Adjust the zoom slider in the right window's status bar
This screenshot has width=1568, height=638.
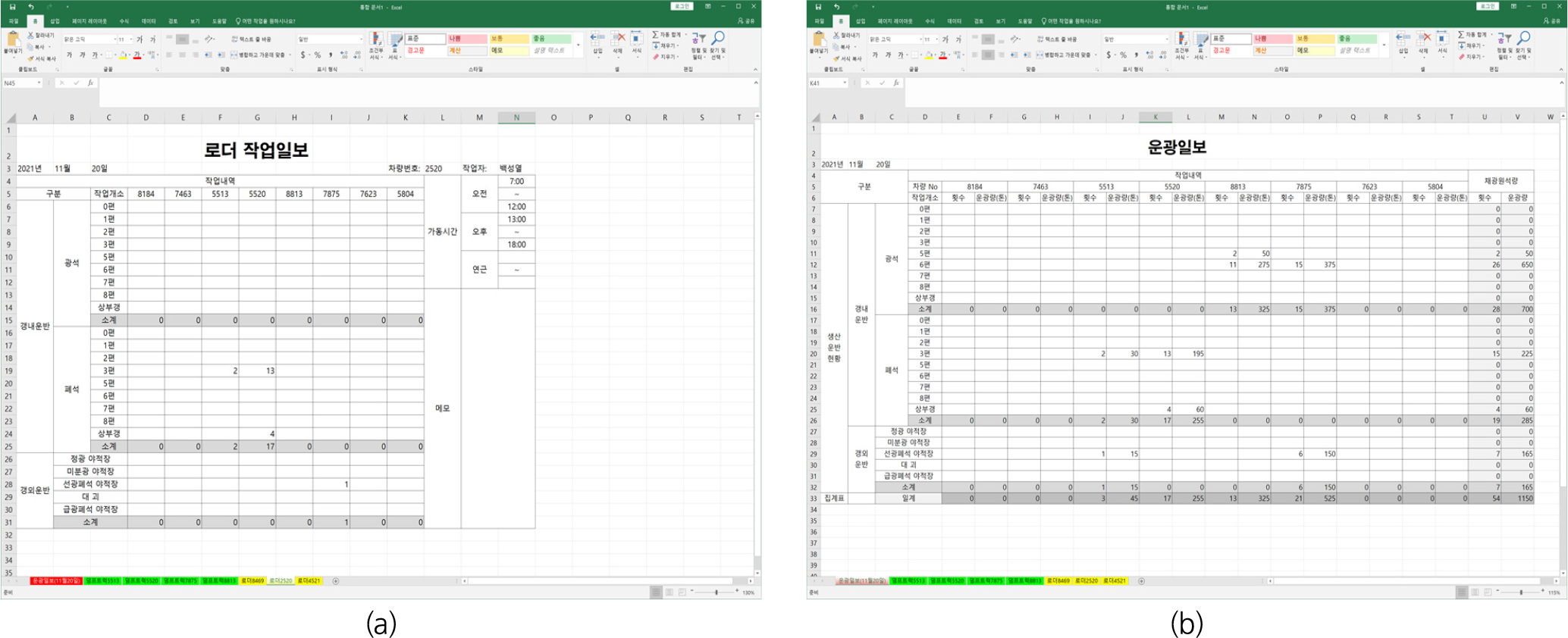coord(1520,593)
